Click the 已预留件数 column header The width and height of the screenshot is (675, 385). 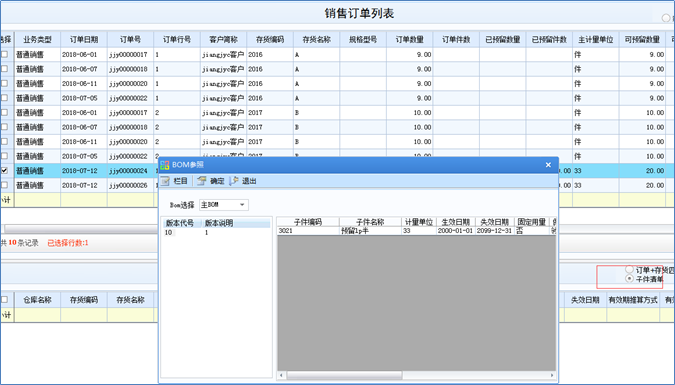coord(549,40)
